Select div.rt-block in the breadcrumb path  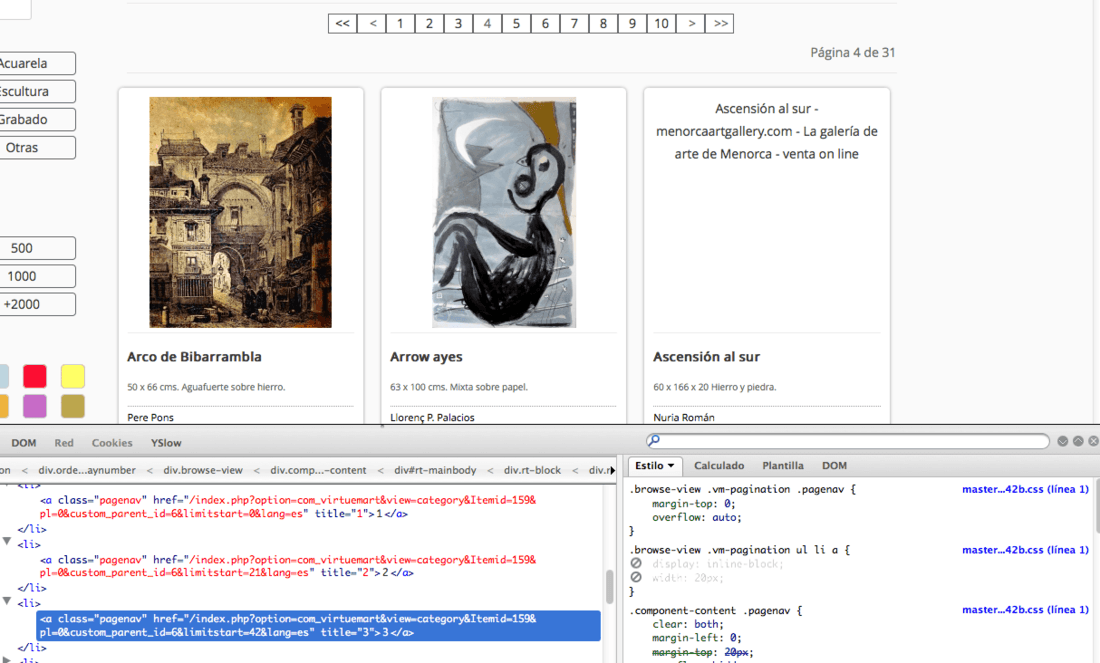(x=532, y=470)
